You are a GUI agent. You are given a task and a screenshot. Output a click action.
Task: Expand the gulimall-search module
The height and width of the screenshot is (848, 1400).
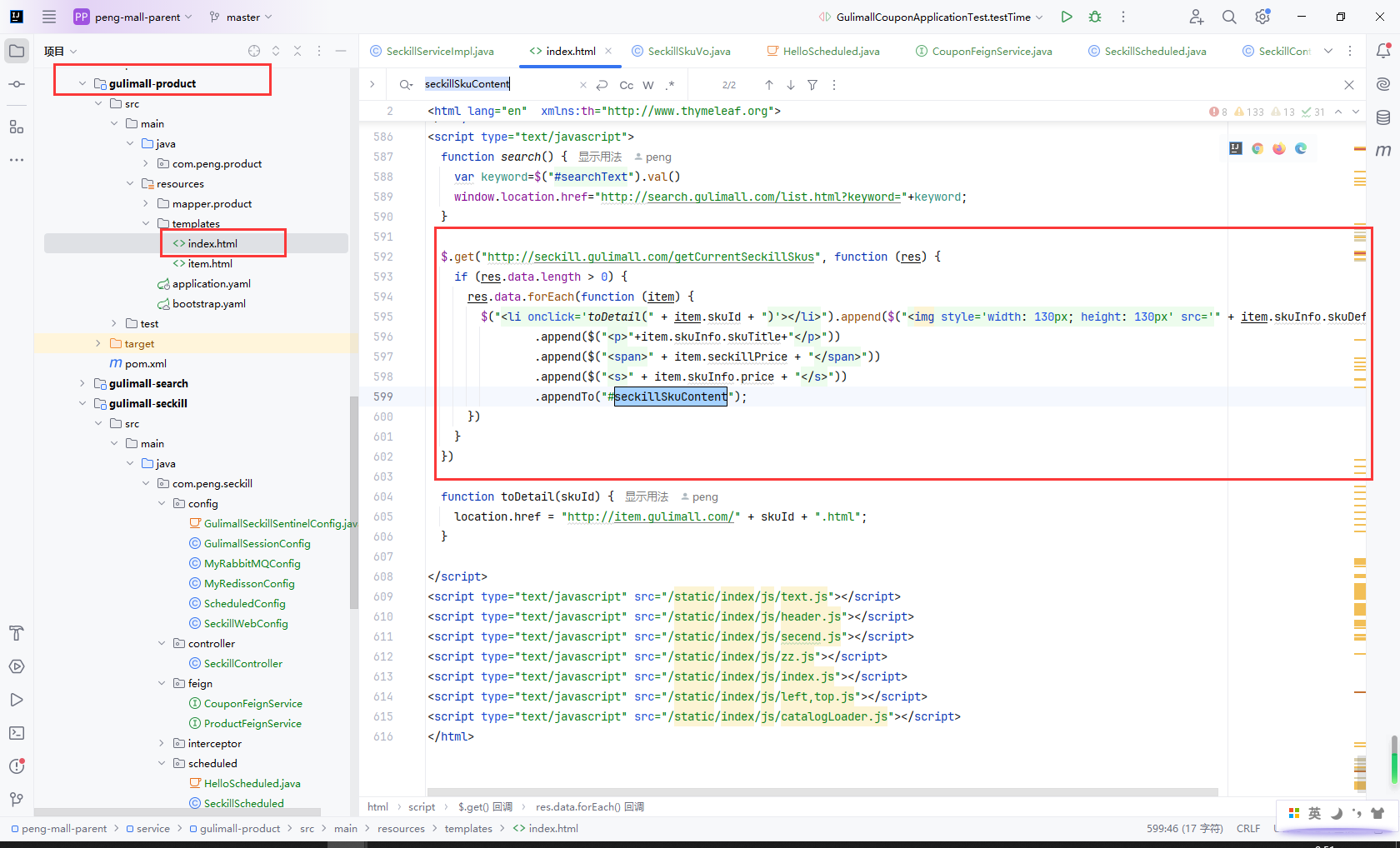[82, 383]
